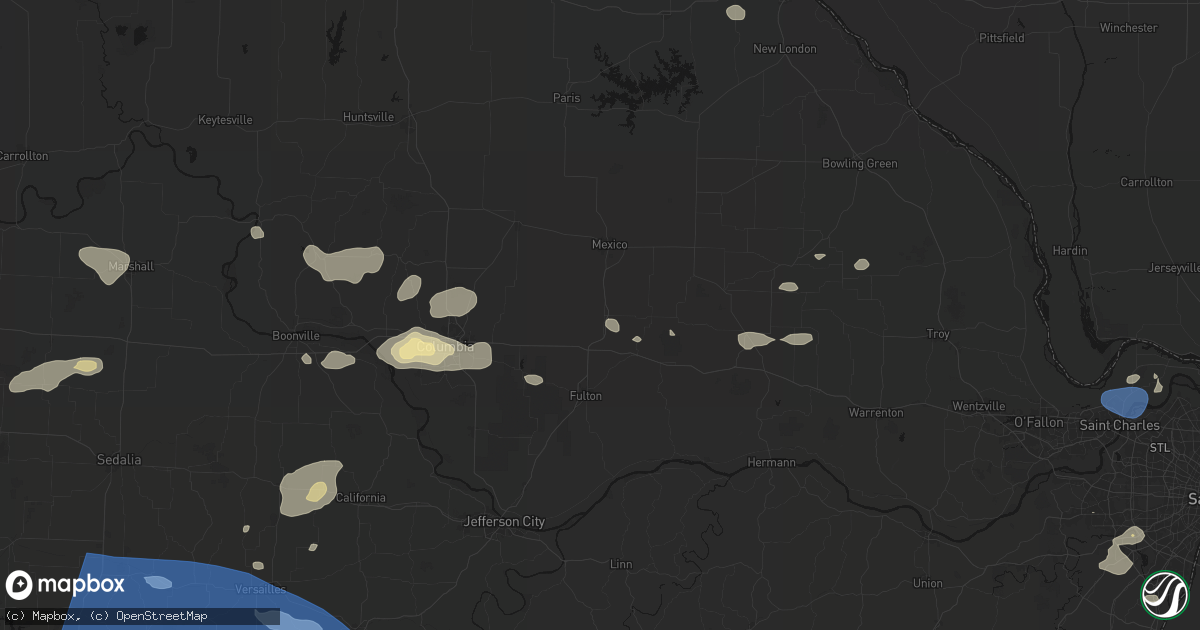Click the New London label
This screenshot has height=630, width=1200.
[785, 49]
